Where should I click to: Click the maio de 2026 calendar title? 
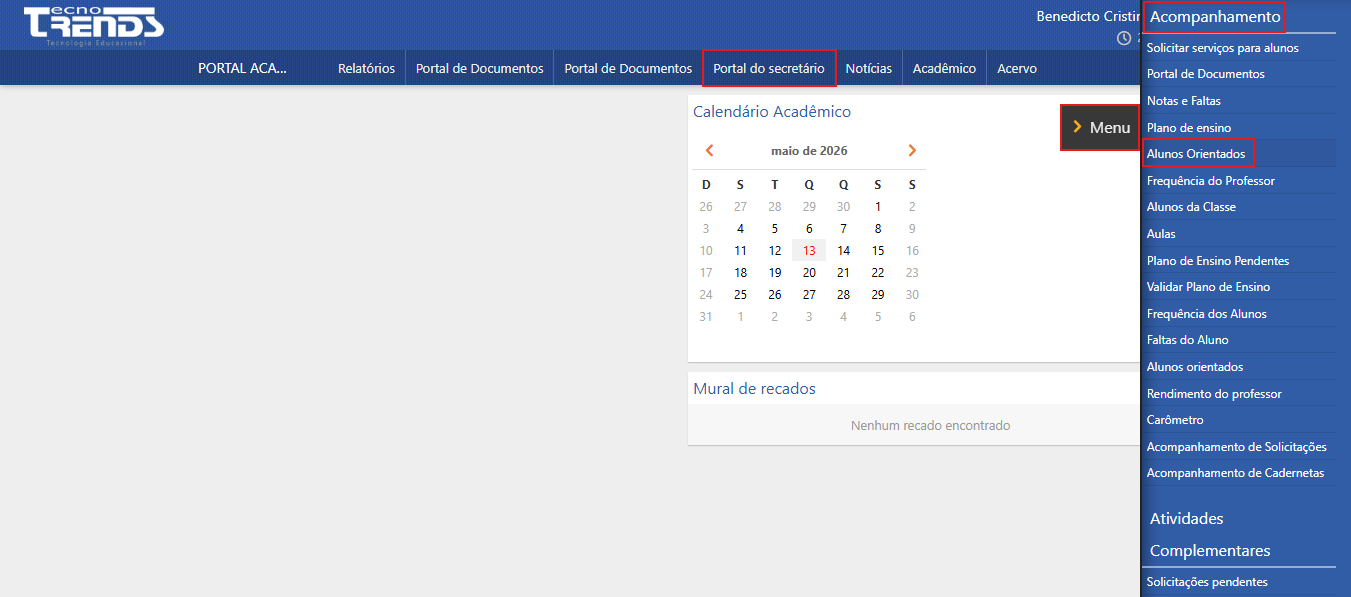[x=809, y=151]
